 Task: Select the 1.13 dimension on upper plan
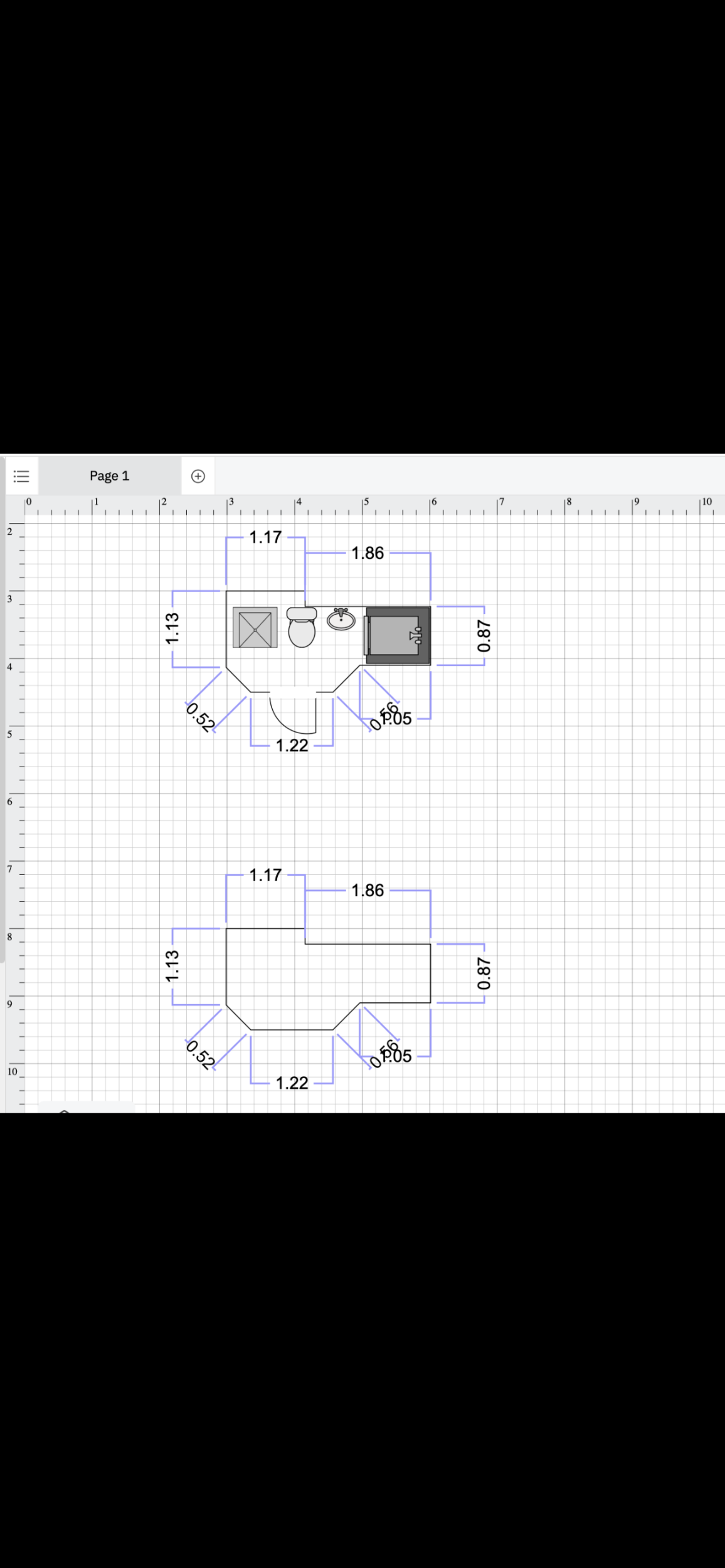(x=172, y=628)
